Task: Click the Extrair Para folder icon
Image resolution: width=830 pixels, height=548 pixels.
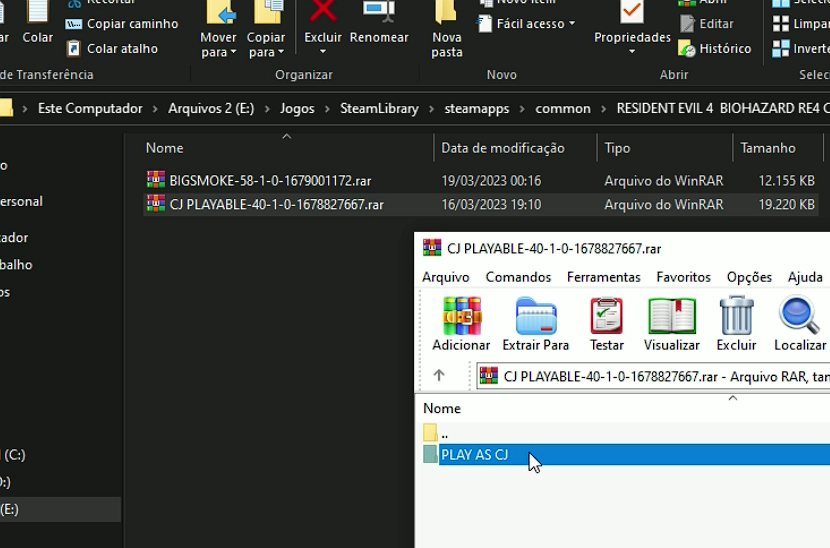Action: [536, 316]
